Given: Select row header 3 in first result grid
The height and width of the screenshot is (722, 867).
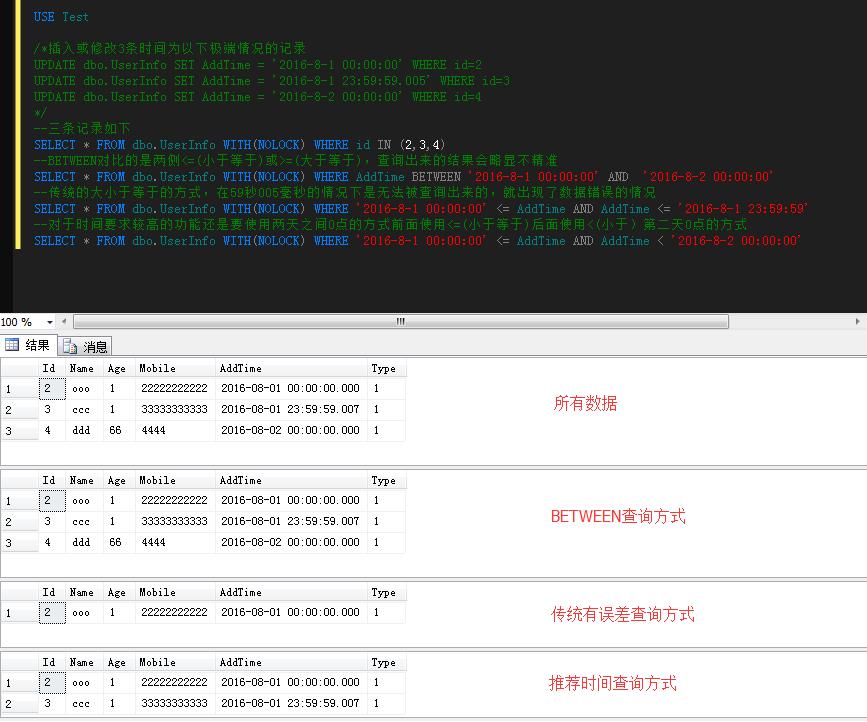Looking at the screenshot, I should (x=19, y=431).
